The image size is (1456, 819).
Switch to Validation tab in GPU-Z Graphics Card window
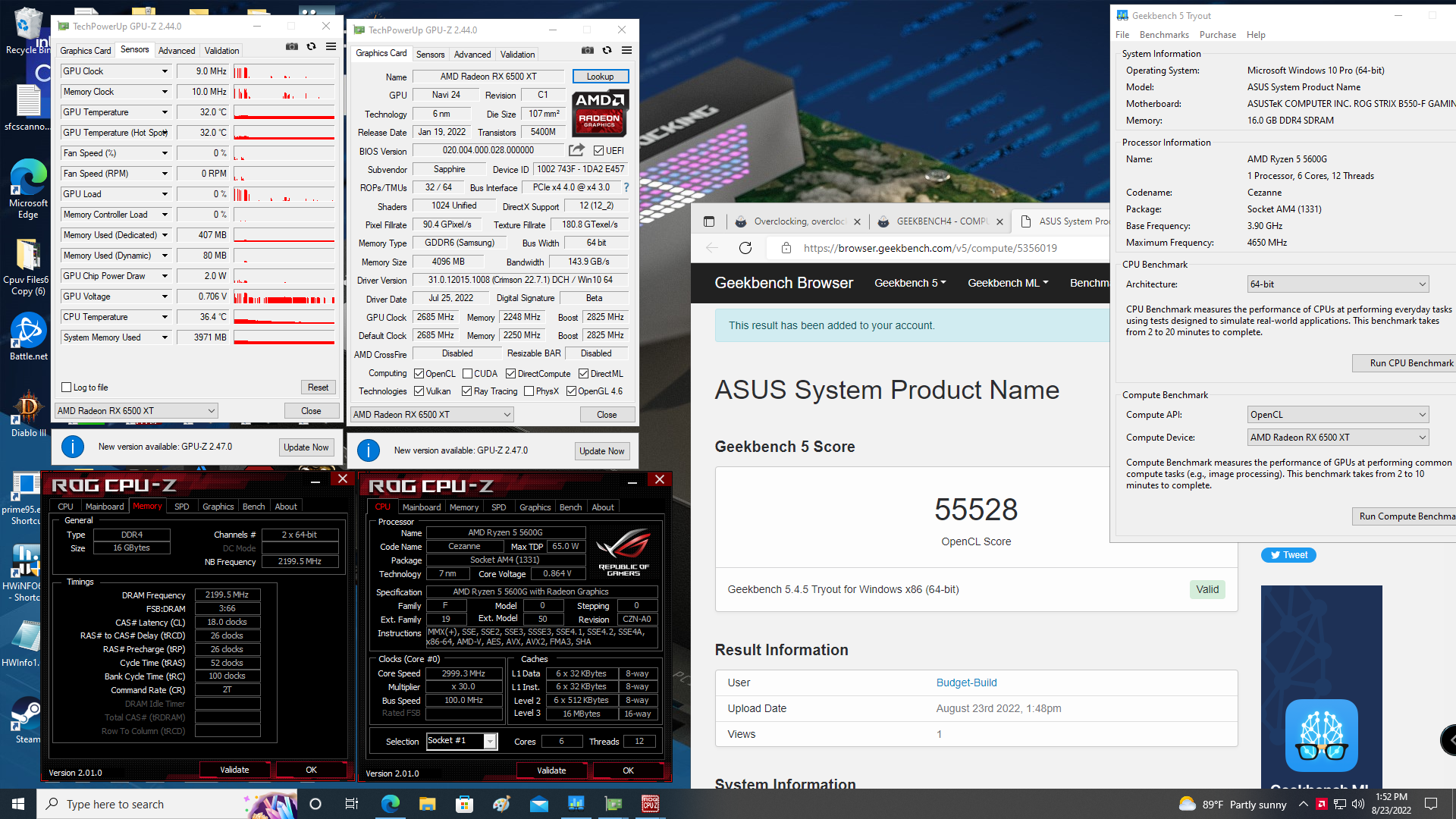coord(518,55)
